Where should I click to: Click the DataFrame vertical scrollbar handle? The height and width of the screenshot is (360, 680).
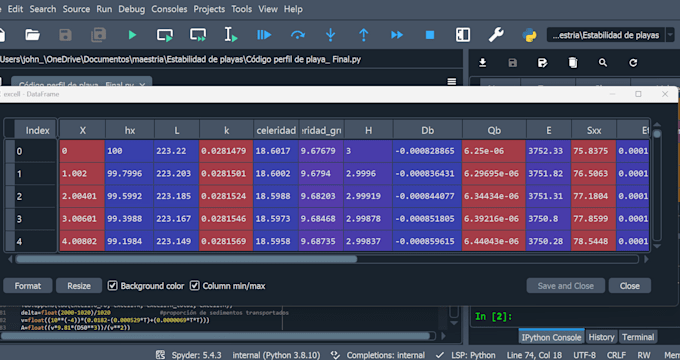point(657,134)
